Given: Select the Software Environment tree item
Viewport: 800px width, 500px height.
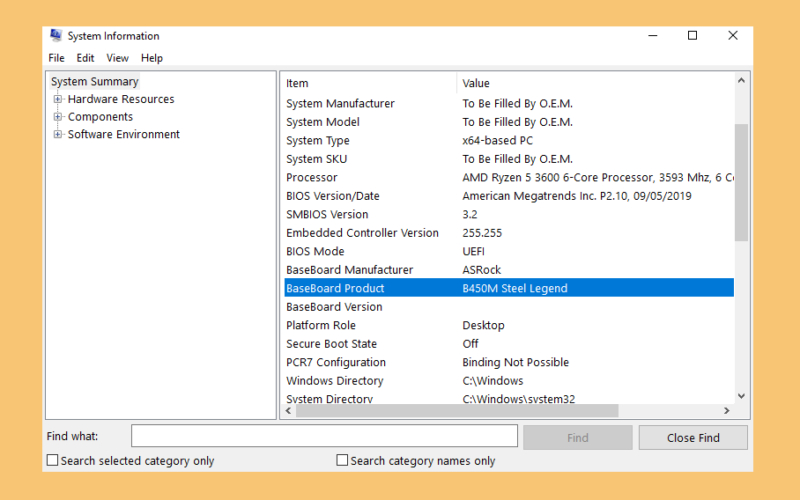Looking at the screenshot, I should [123, 134].
